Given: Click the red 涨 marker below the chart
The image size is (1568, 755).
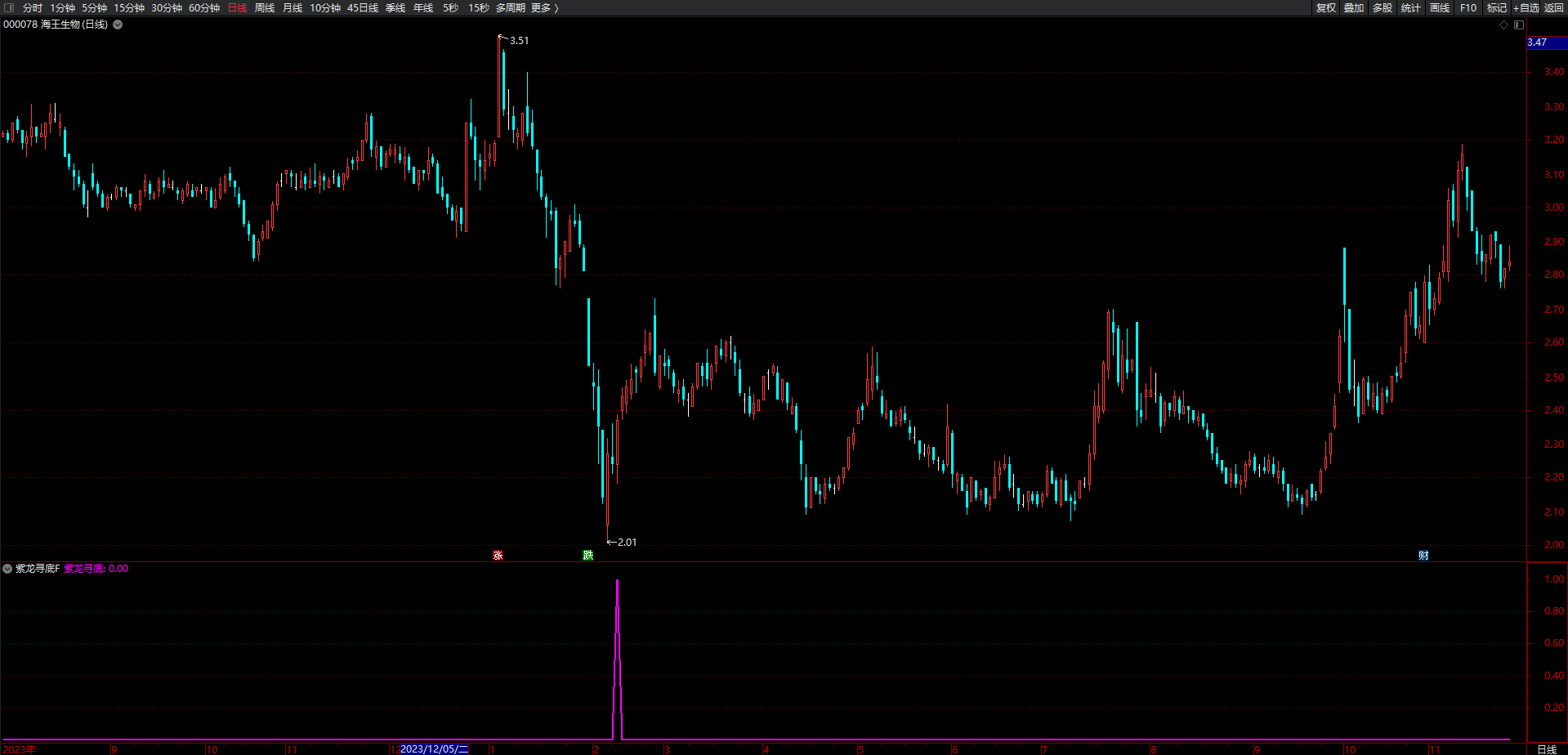Looking at the screenshot, I should click(x=498, y=556).
